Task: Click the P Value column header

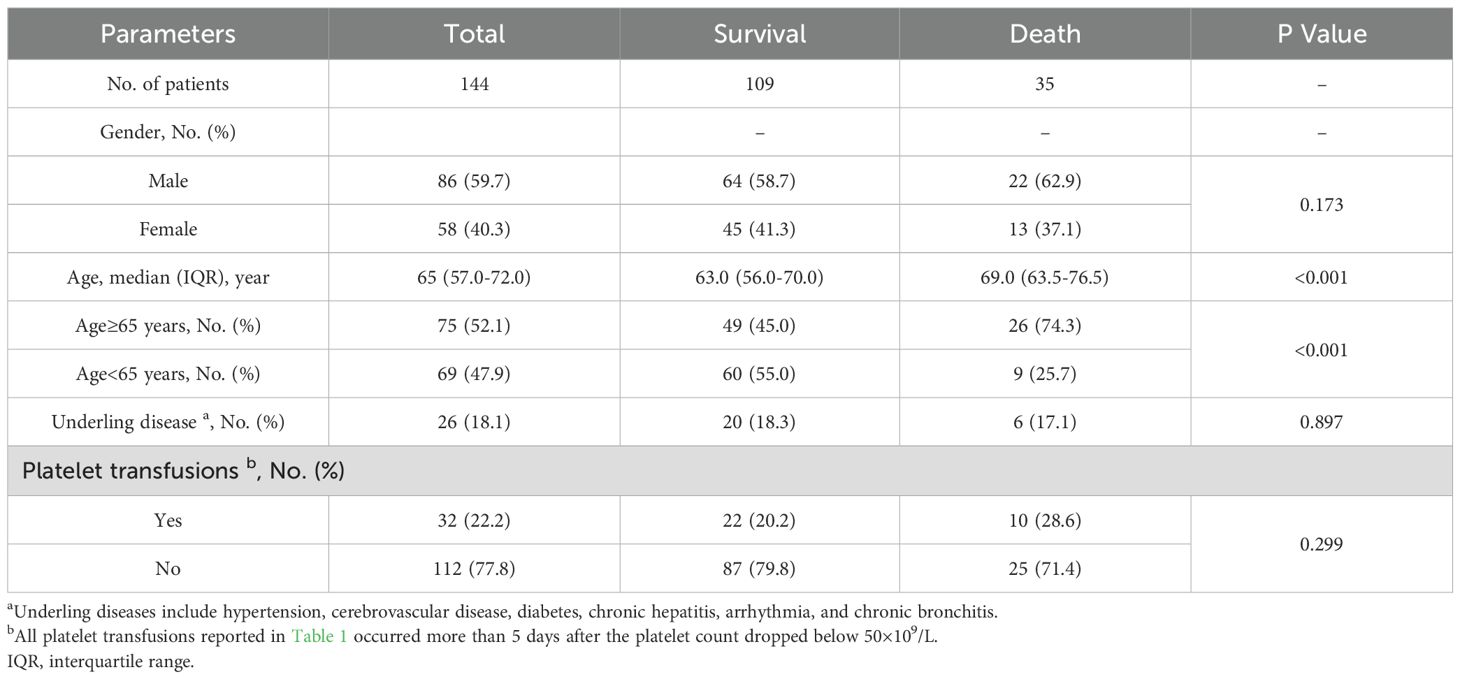Action: point(1321,34)
